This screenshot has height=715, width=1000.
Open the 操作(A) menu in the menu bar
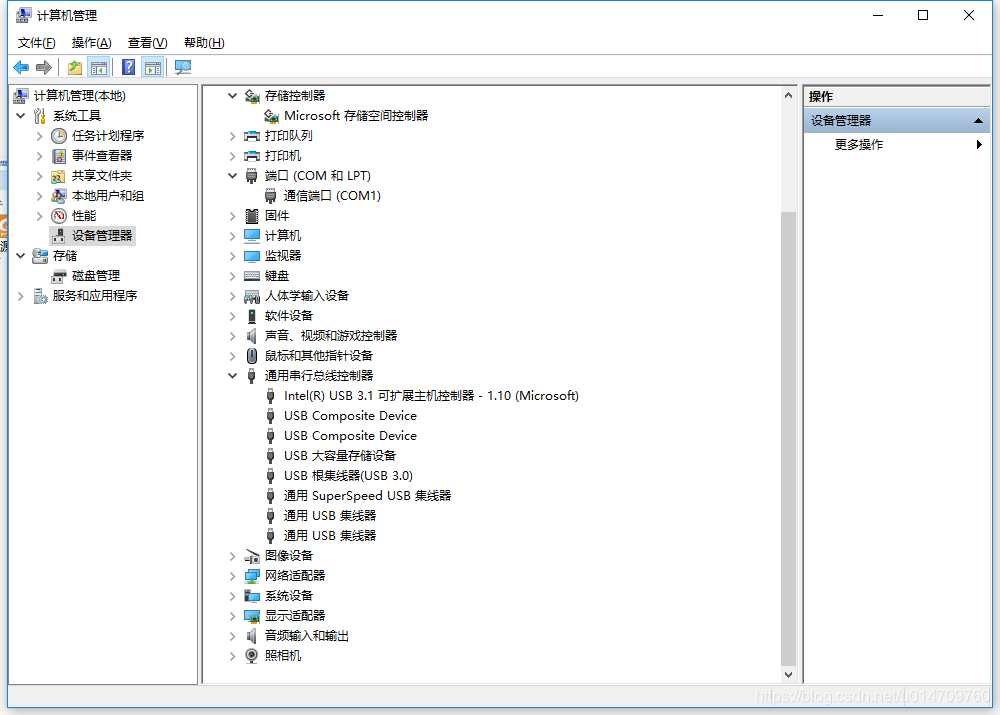point(92,43)
